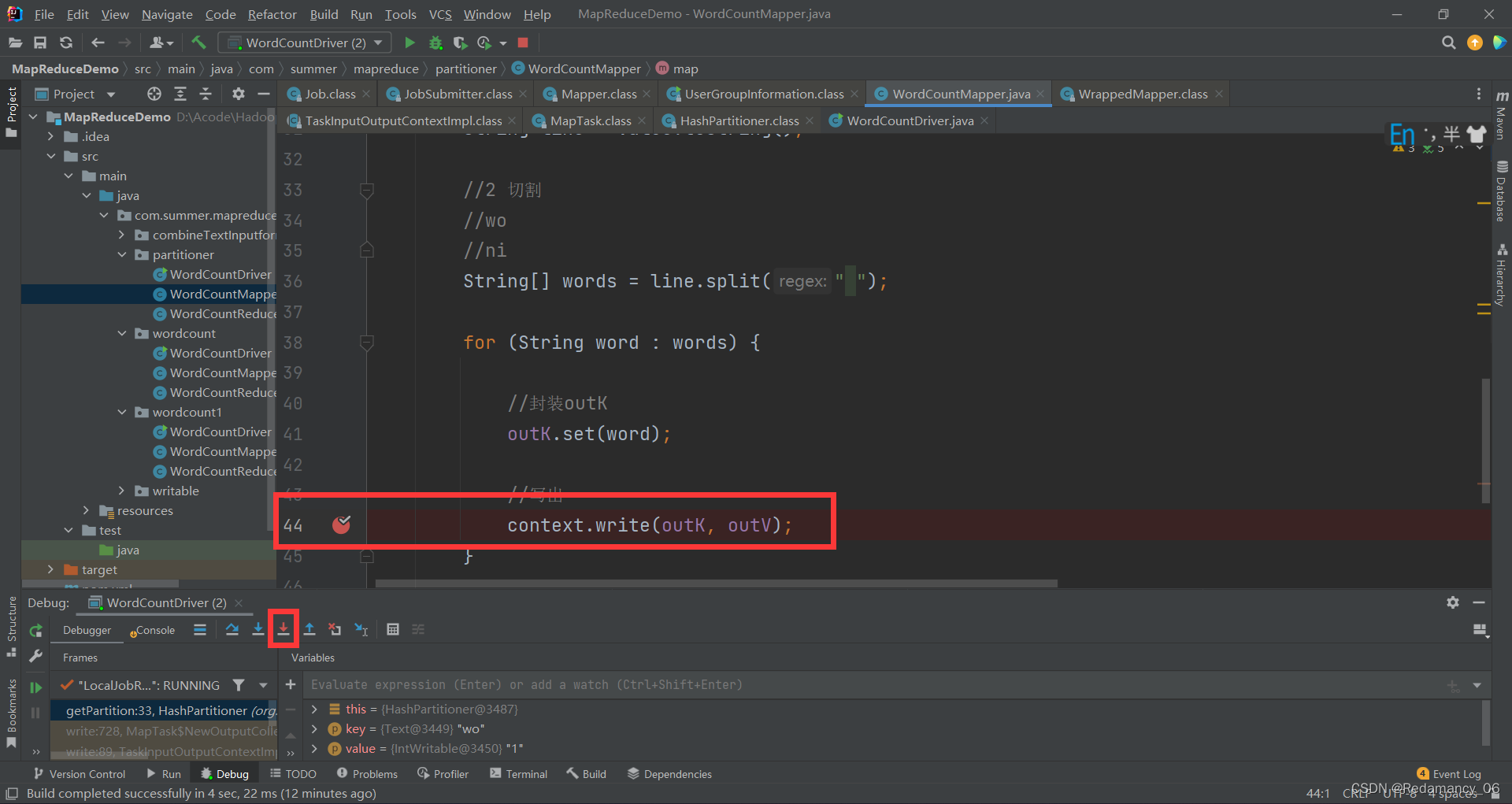The image size is (1512, 804).
Task: Open the Terminal tool window
Action: pyautogui.click(x=518, y=774)
